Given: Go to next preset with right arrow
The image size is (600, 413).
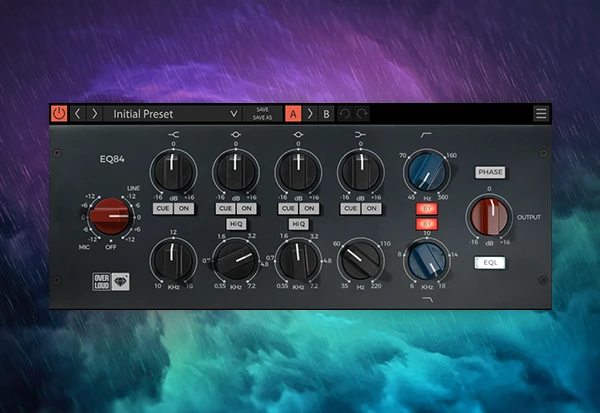Looking at the screenshot, I should point(94,114).
